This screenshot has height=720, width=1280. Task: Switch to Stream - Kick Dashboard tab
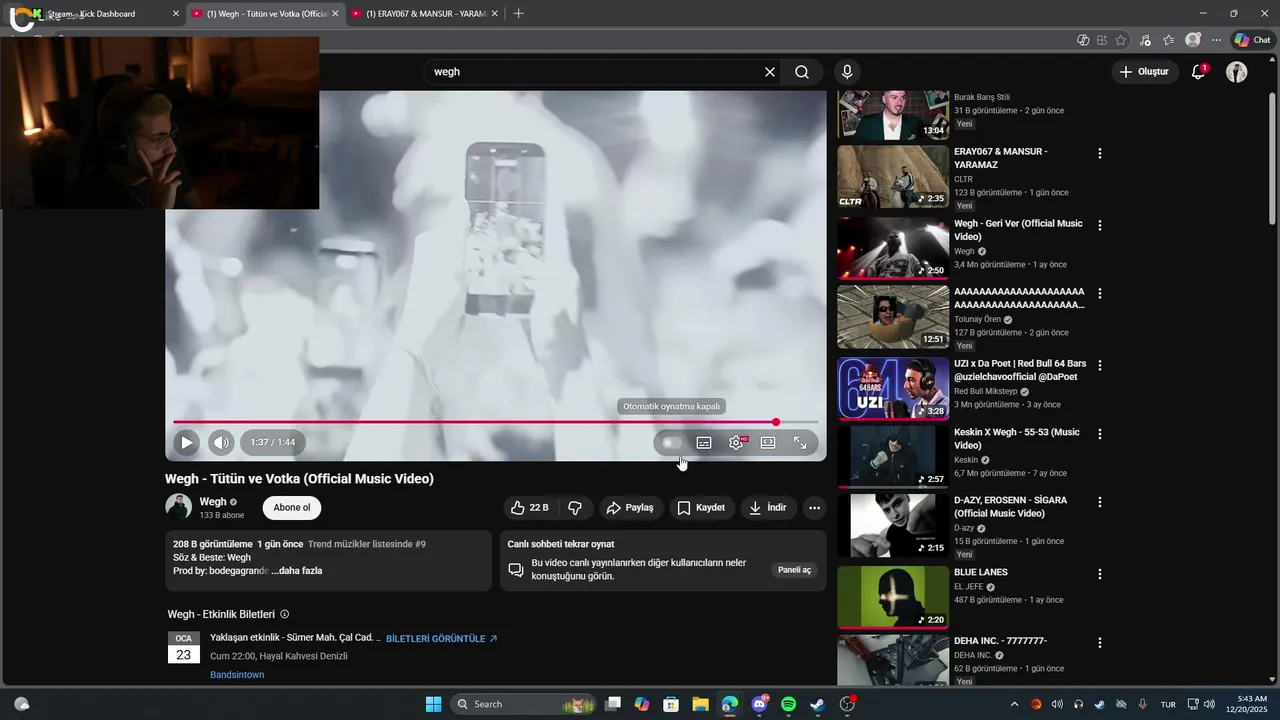95,14
